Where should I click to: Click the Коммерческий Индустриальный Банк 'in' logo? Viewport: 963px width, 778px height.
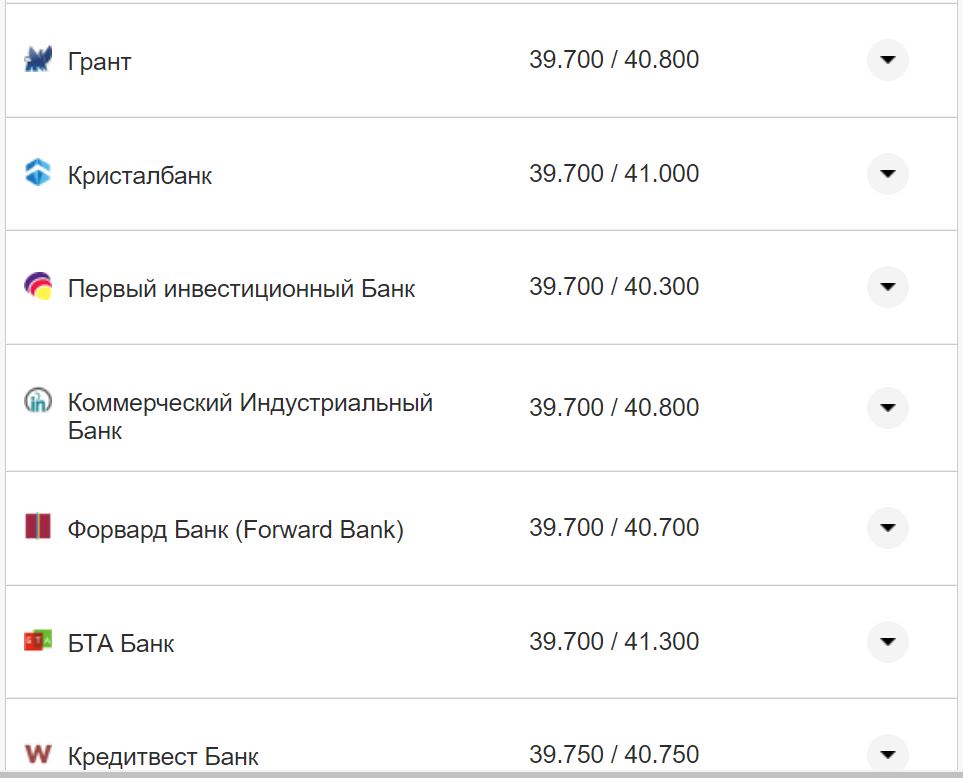(36, 401)
